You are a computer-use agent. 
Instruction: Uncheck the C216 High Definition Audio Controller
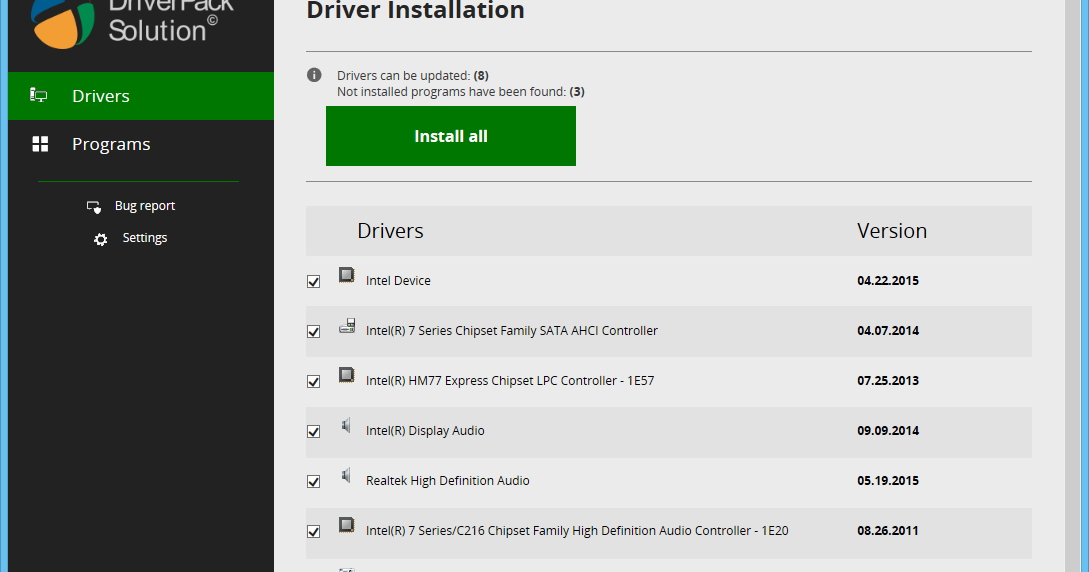(314, 531)
